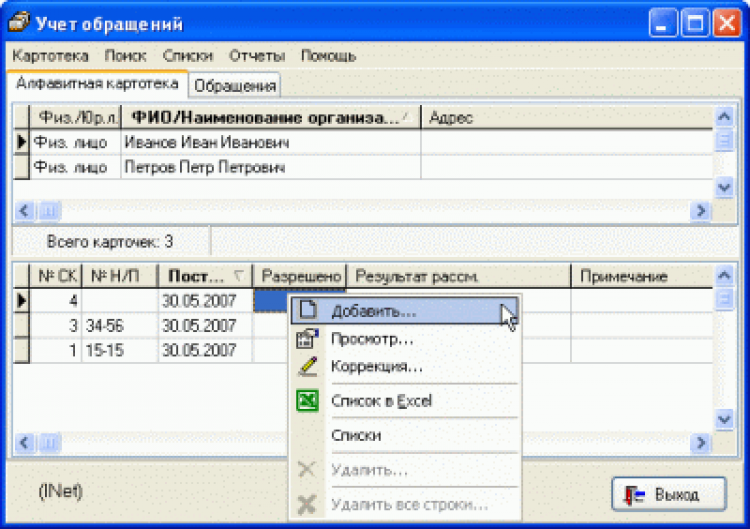Open the Отчеты menu
This screenshot has height=529, width=750.
(x=257, y=56)
